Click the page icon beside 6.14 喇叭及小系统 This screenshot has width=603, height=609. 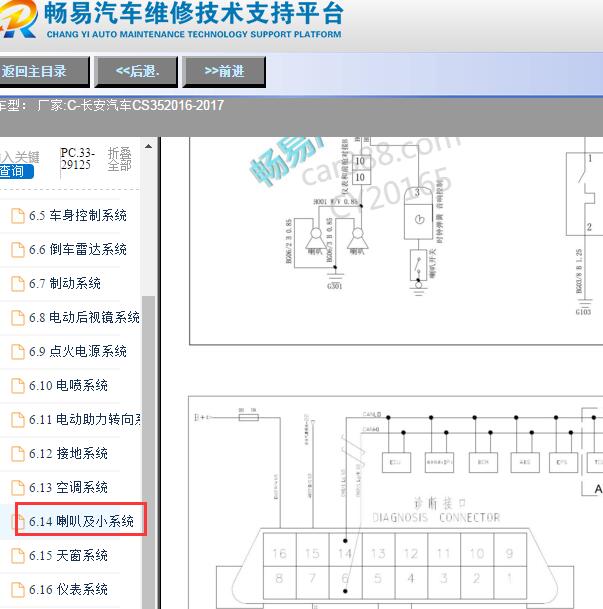[x=17, y=521]
